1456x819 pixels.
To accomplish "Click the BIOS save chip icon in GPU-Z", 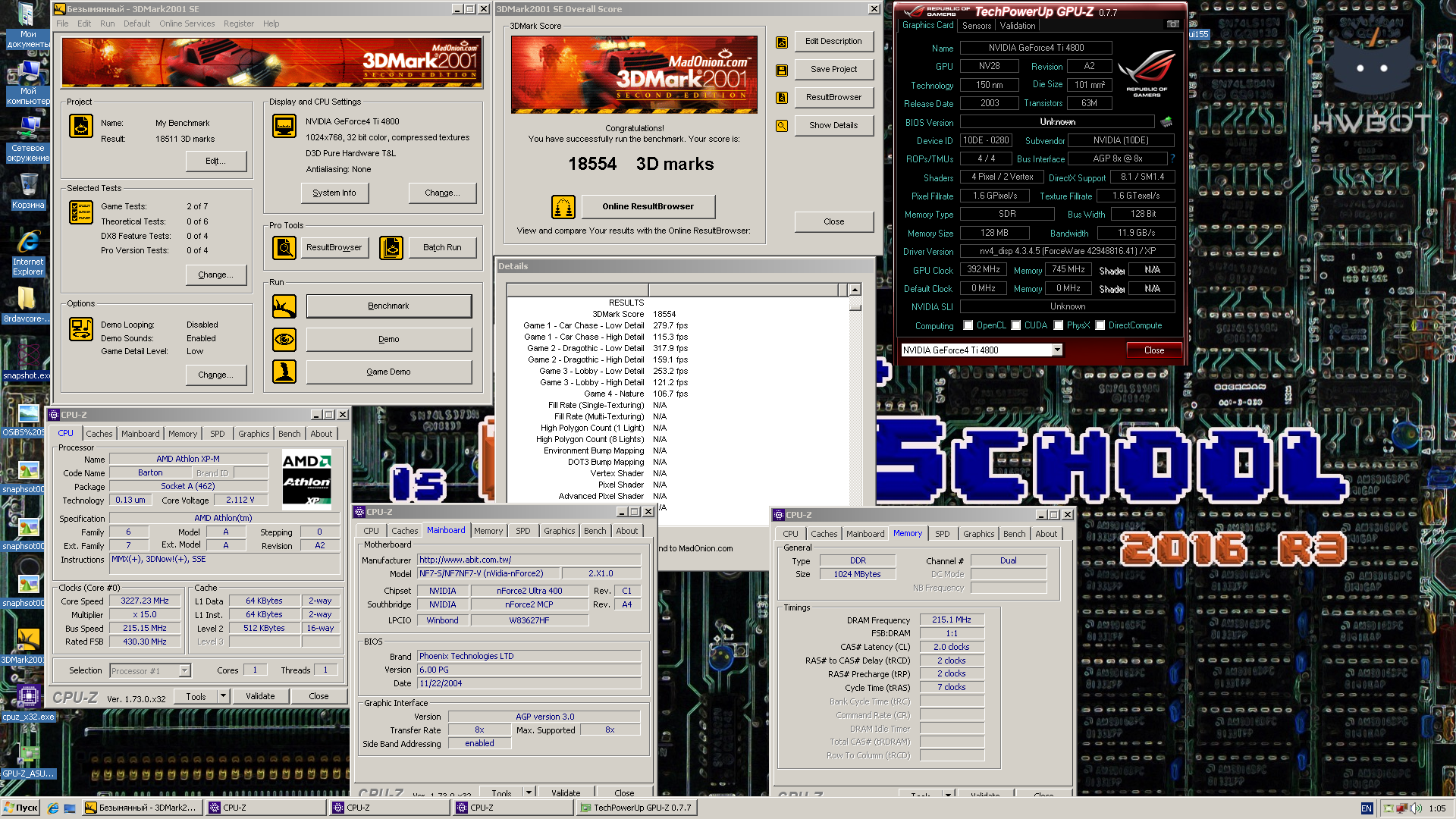I will 1166,121.
